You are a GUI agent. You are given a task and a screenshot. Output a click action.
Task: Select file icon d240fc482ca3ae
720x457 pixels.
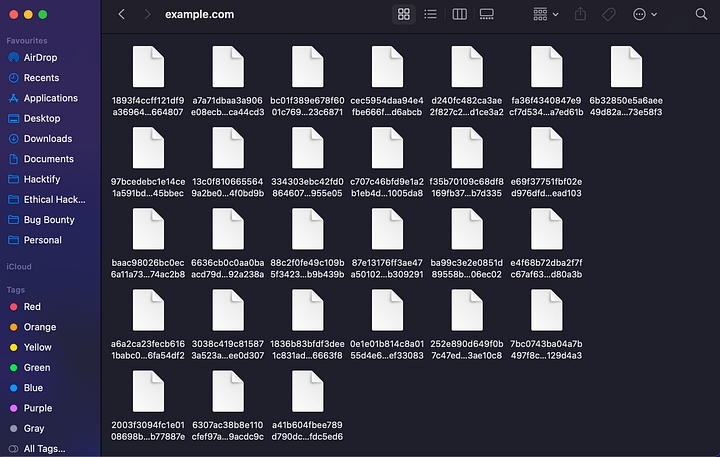tap(467, 67)
